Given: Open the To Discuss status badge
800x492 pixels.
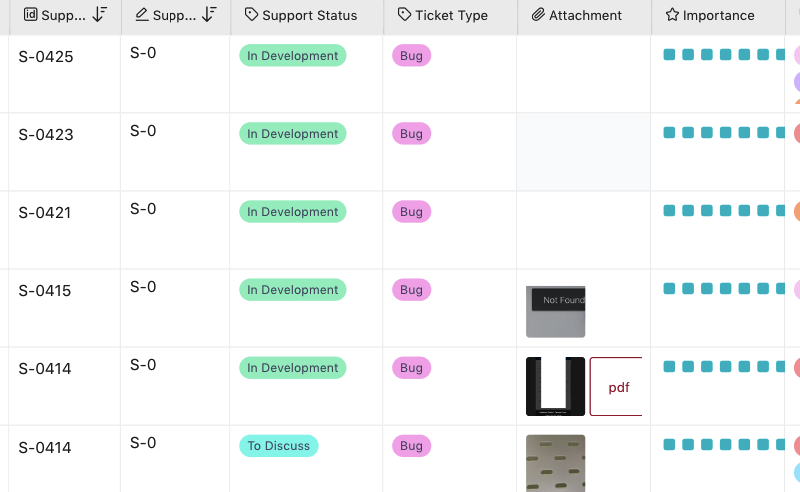Looking at the screenshot, I should coord(278,446).
